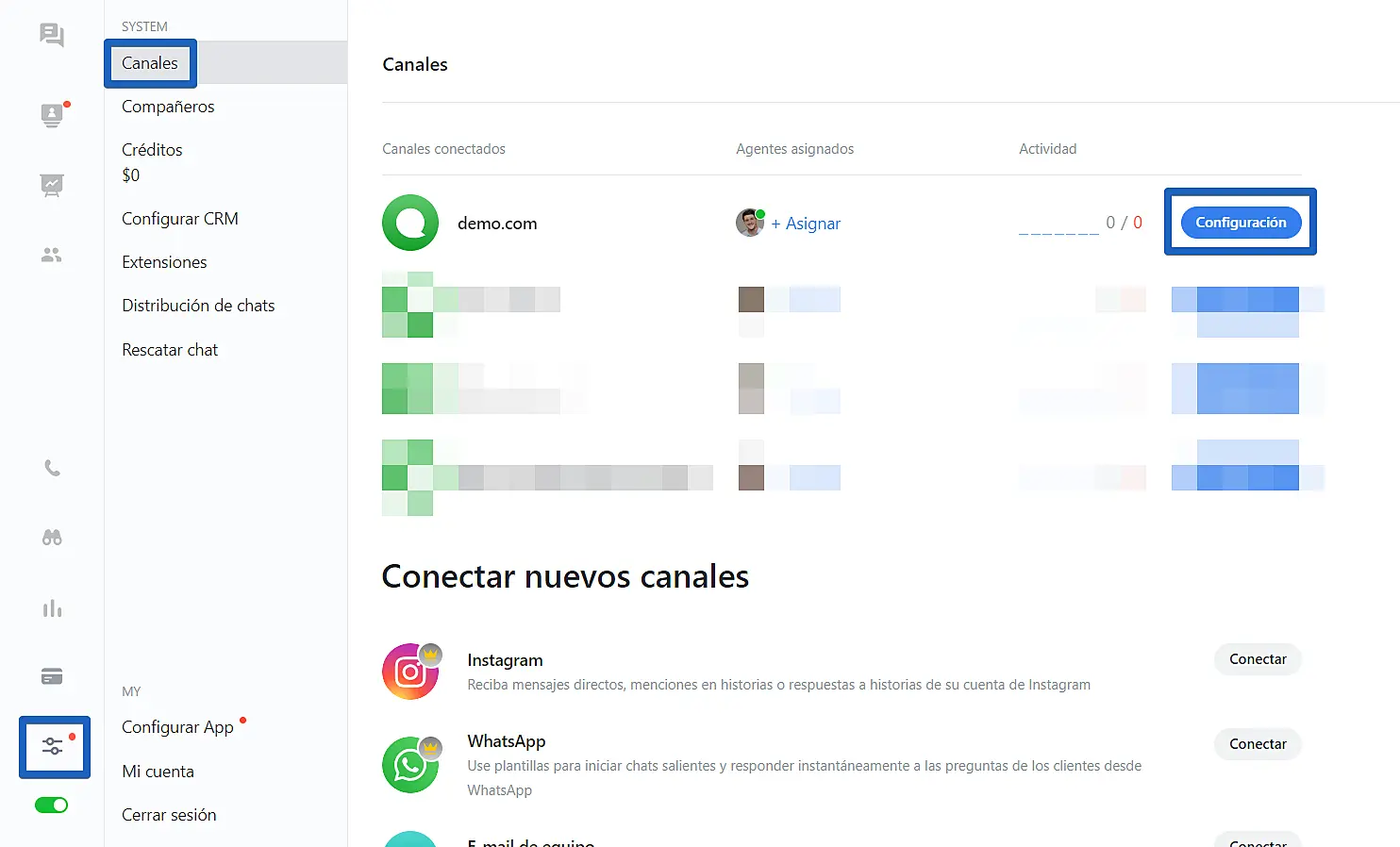Image resolution: width=1400 pixels, height=847 pixels.
Task: Open the chats icon in sidebar
Action: 52,36
